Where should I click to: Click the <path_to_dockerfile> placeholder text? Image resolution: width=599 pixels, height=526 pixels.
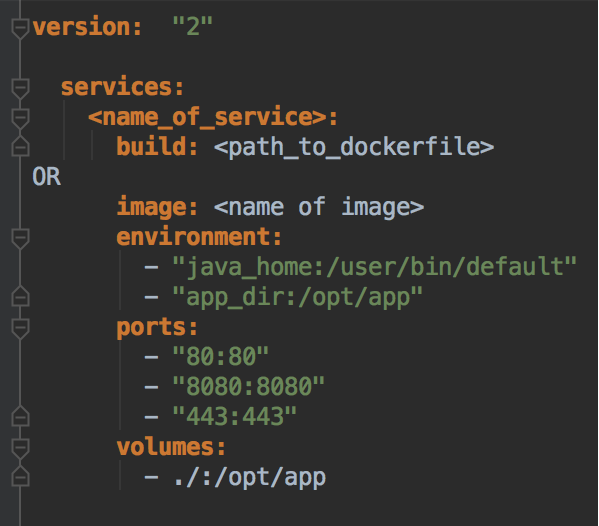click(x=354, y=147)
